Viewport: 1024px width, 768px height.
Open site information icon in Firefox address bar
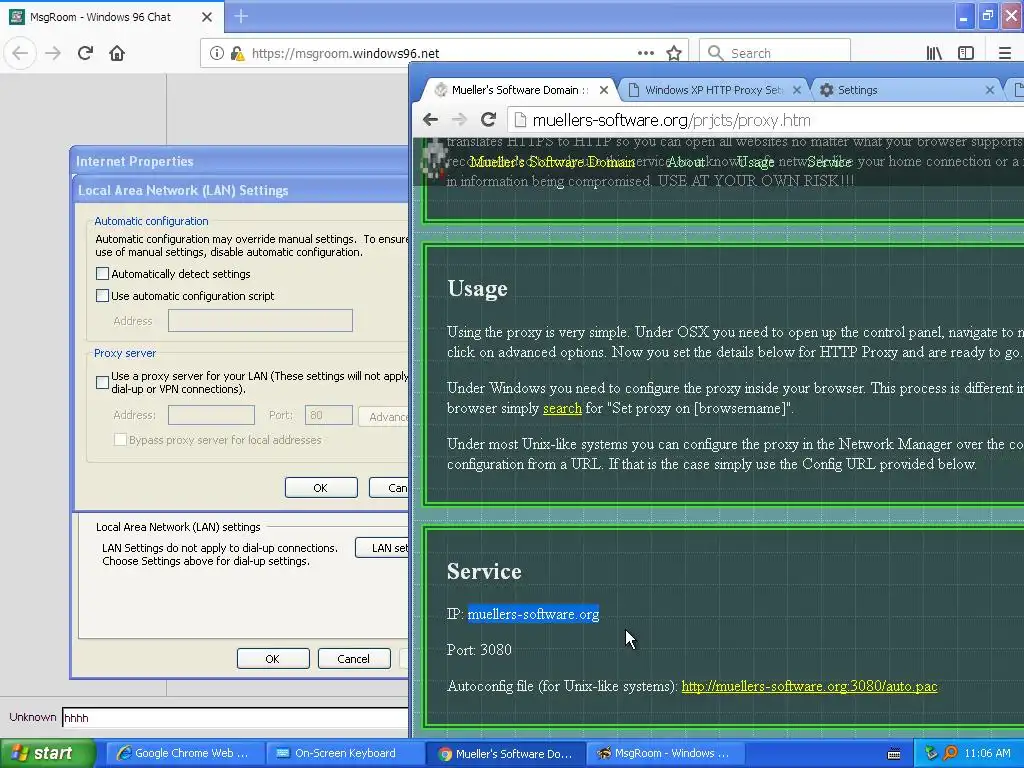(x=217, y=53)
